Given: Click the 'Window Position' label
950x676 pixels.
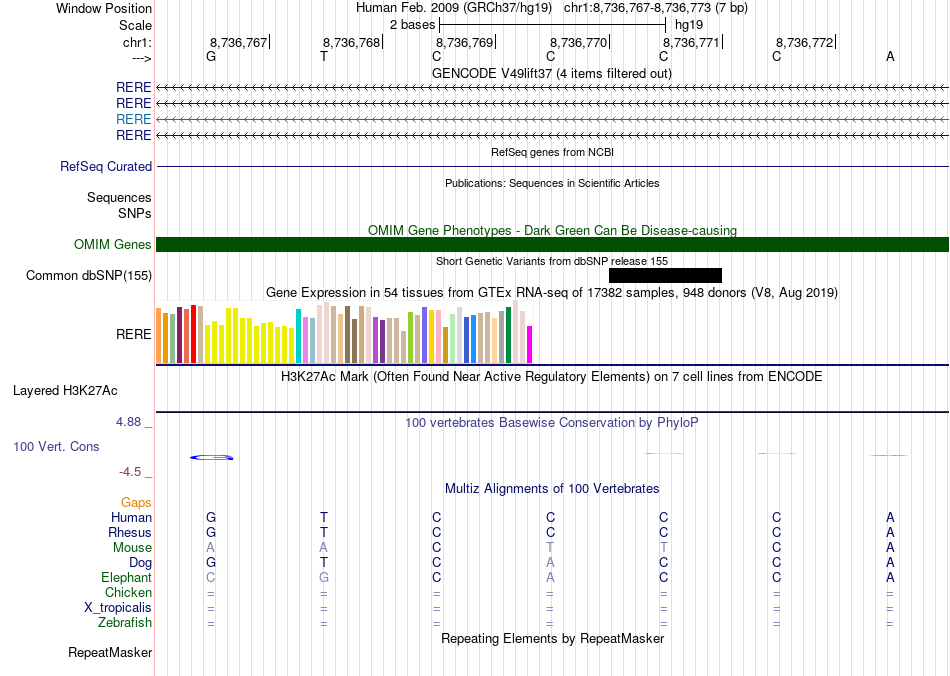Looking at the screenshot, I should click(x=104, y=8).
